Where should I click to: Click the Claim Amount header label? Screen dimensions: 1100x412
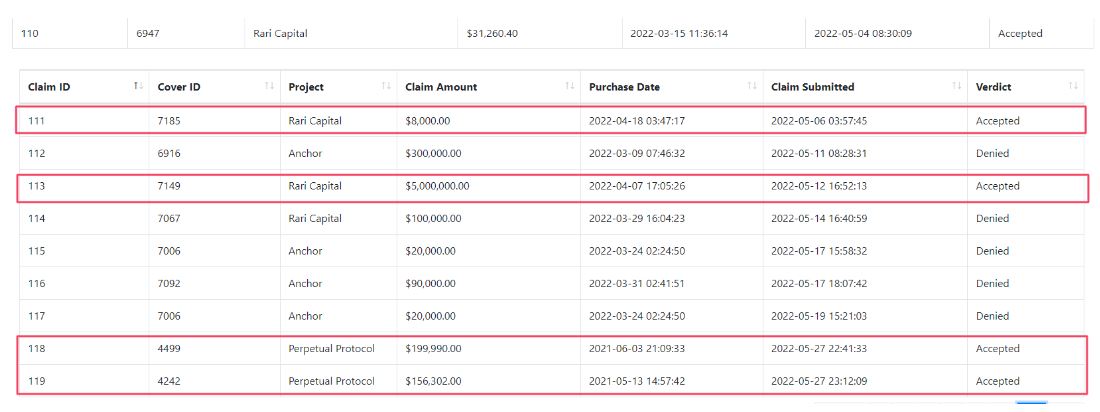pyautogui.click(x=441, y=87)
